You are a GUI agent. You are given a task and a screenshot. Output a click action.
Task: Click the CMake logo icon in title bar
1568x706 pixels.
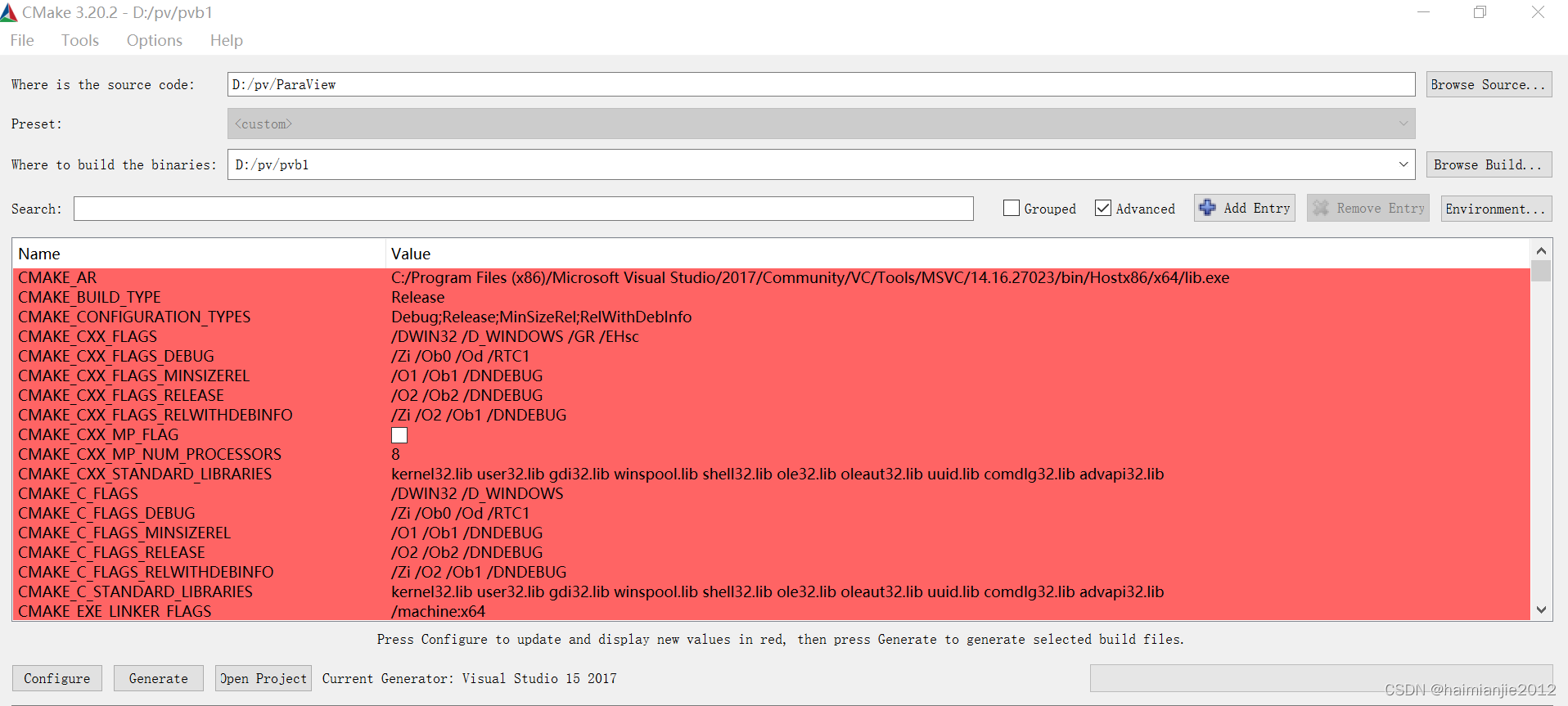(9, 12)
